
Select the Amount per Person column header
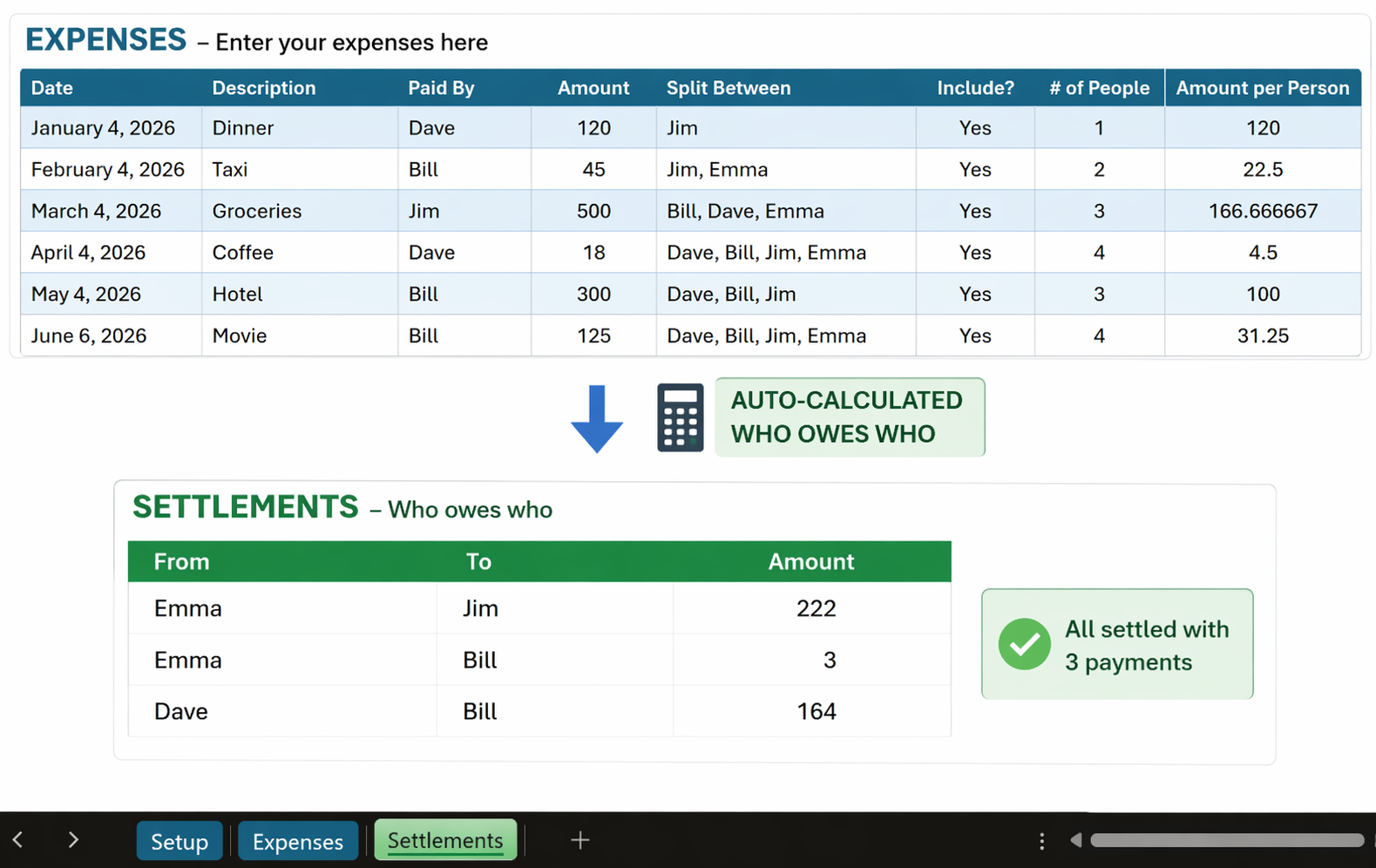tap(1262, 88)
